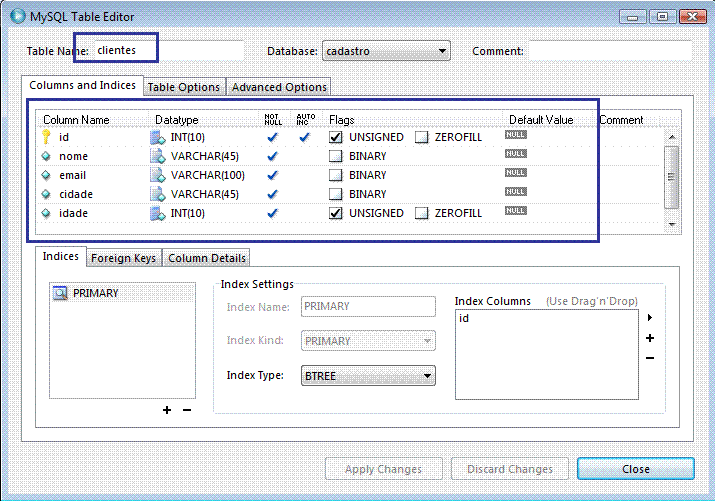
Task: Click the NULL default badge of cidade row
Action: (x=516, y=192)
